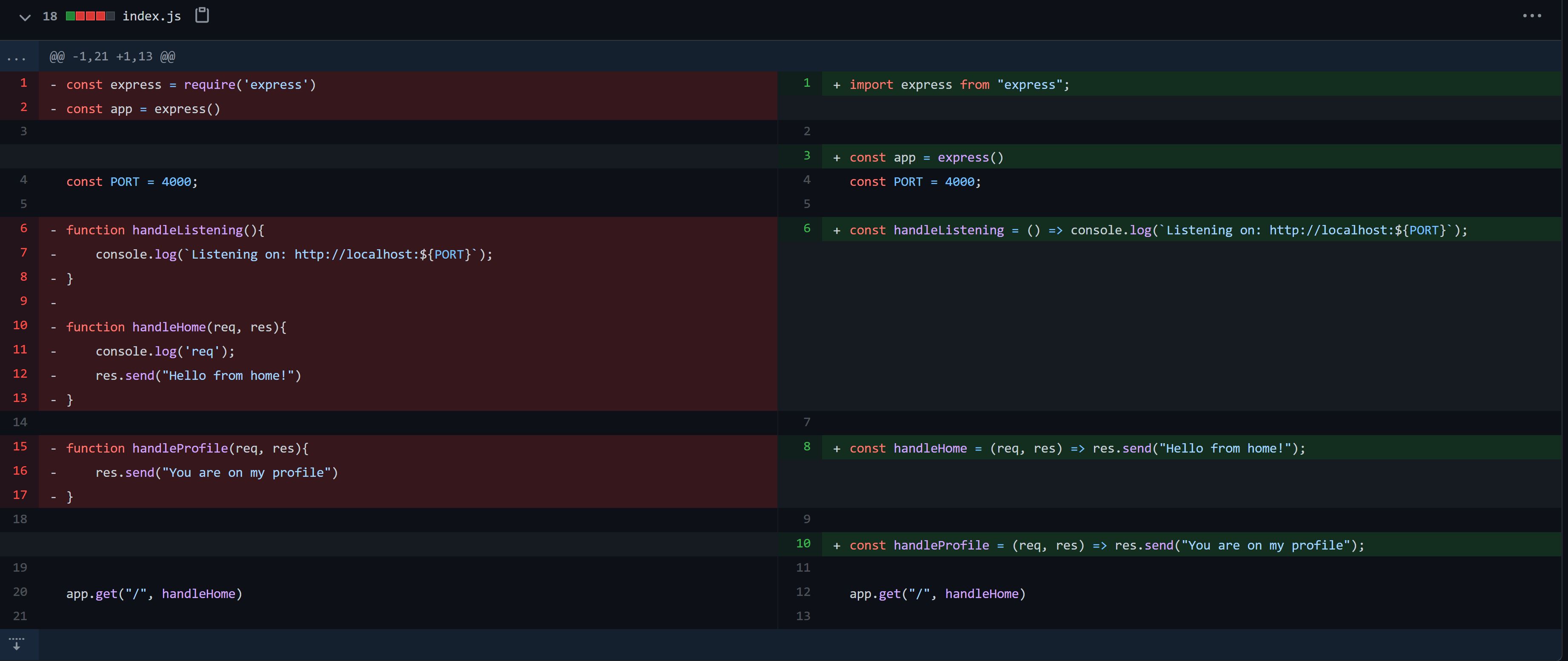
Task: Select left line number 10 handleHome function
Action: coord(20,326)
